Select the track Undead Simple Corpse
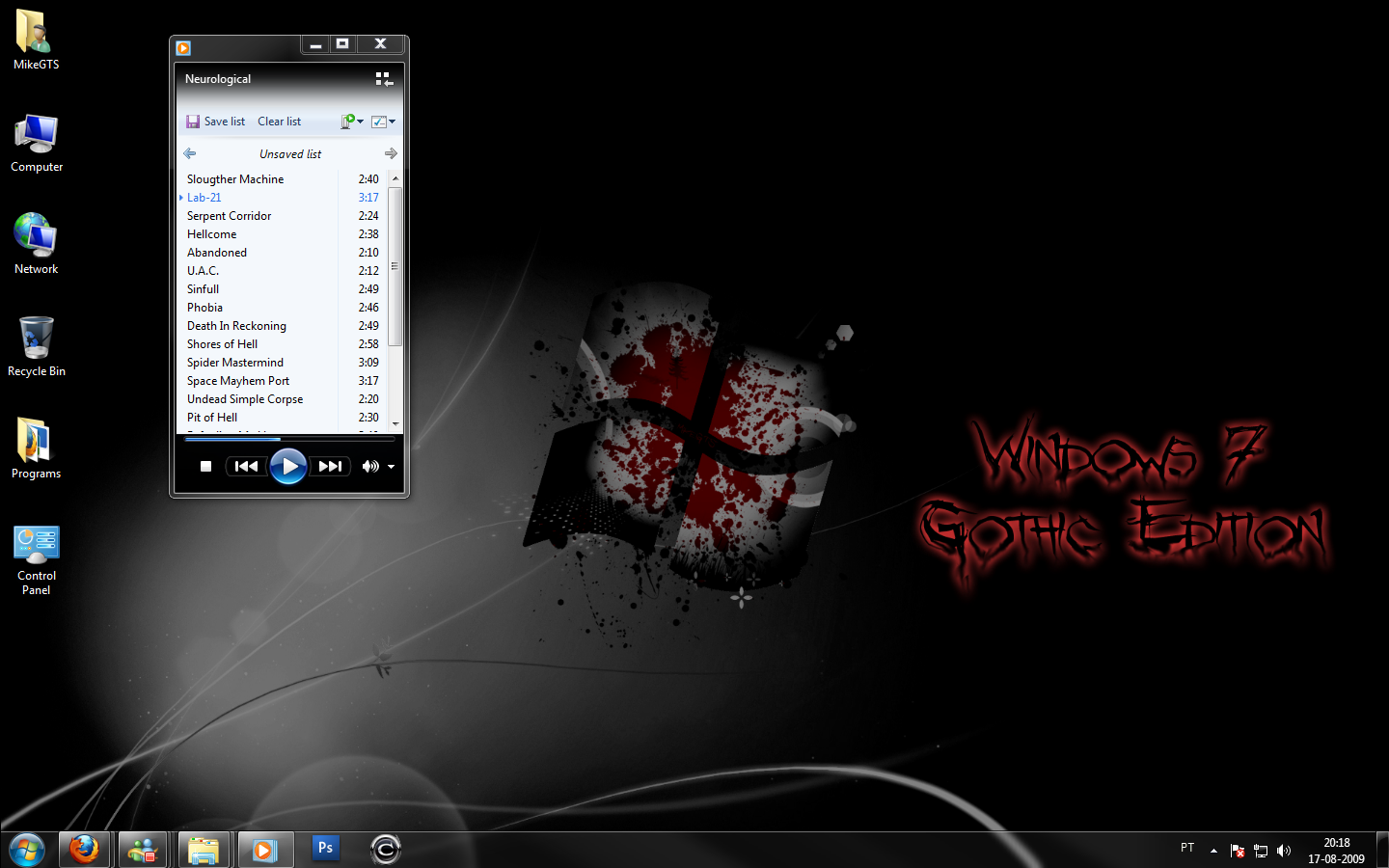This screenshot has width=1389, height=868. (x=245, y=399)
